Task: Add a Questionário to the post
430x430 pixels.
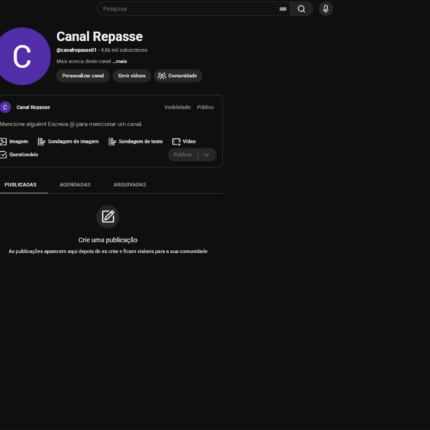Action: pos(19,155)
